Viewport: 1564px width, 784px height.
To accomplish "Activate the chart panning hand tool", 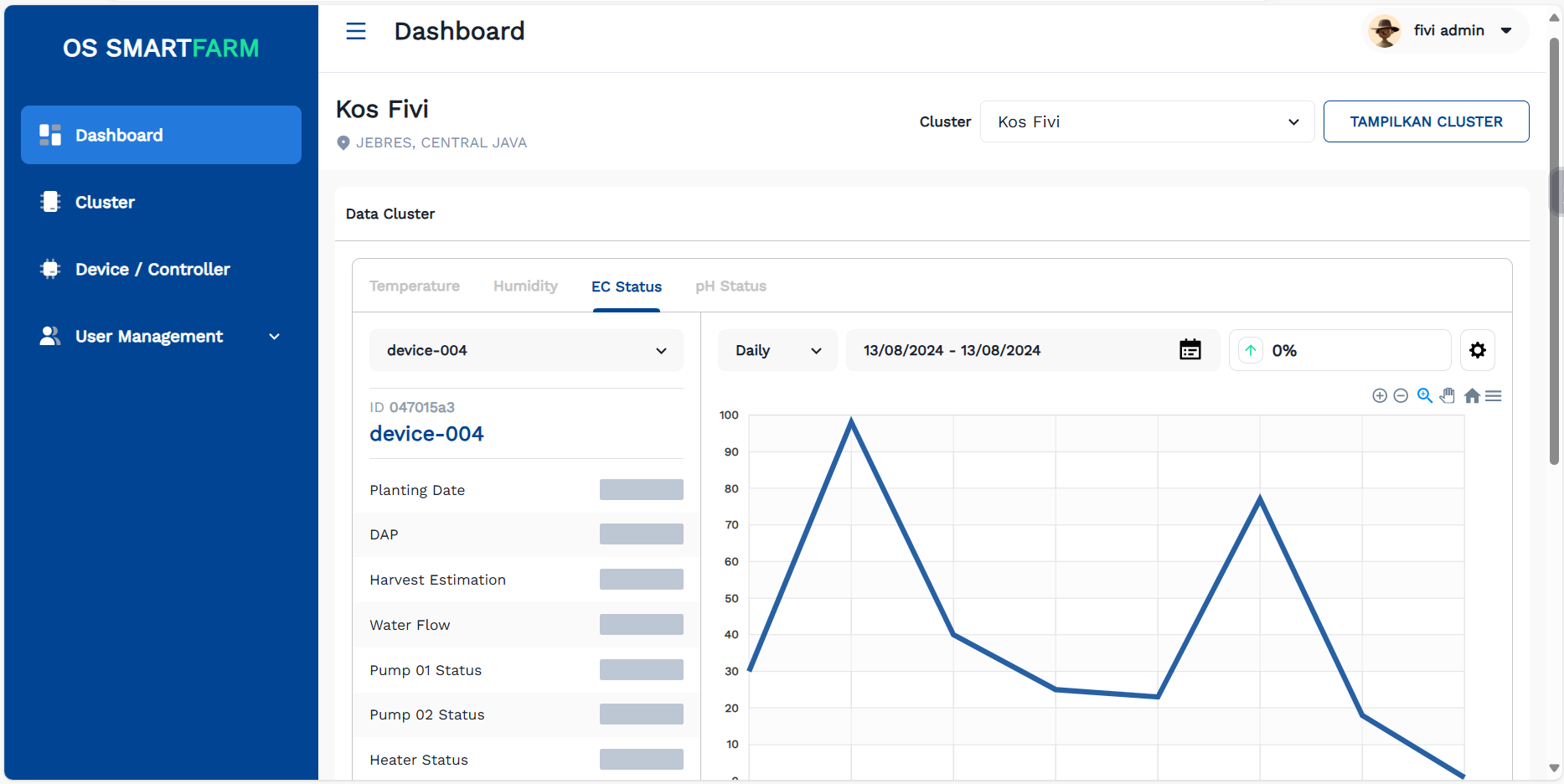I will [1448, 396].
